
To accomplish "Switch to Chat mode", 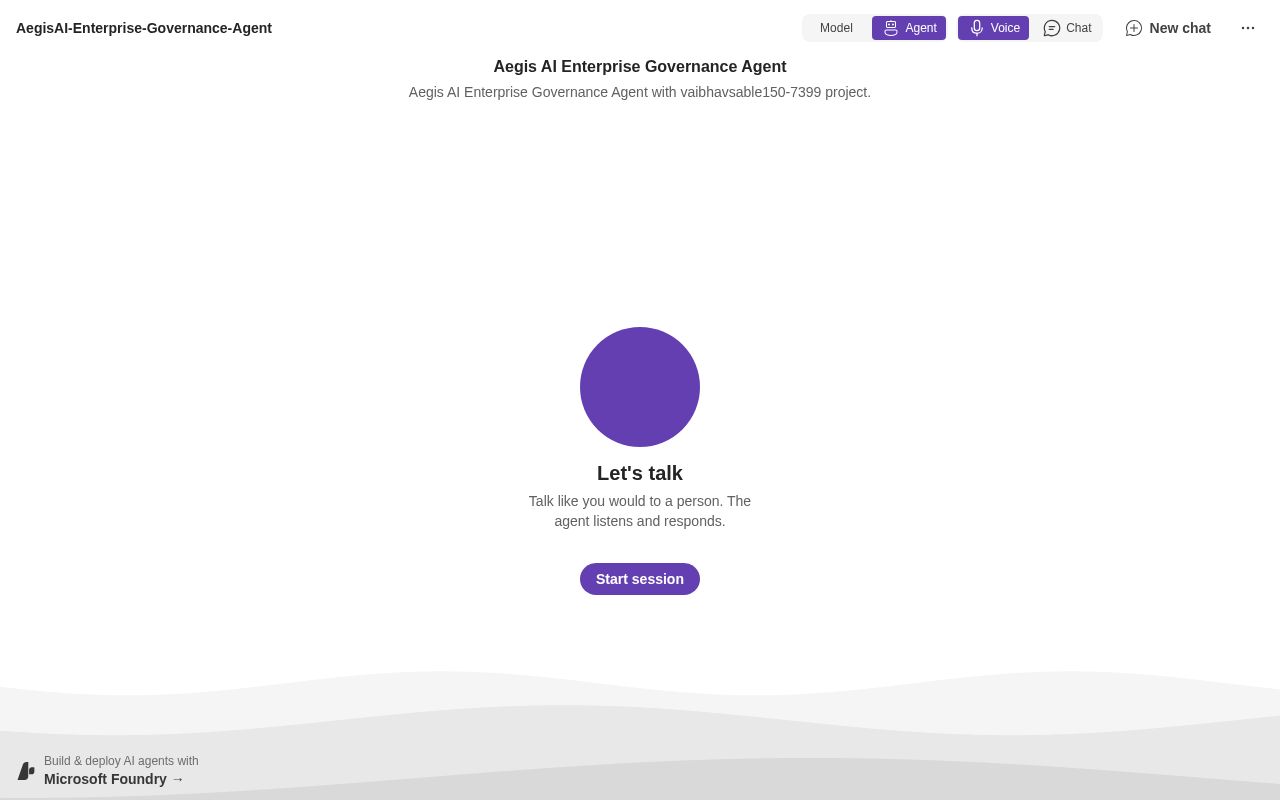I will (1067, 28).
